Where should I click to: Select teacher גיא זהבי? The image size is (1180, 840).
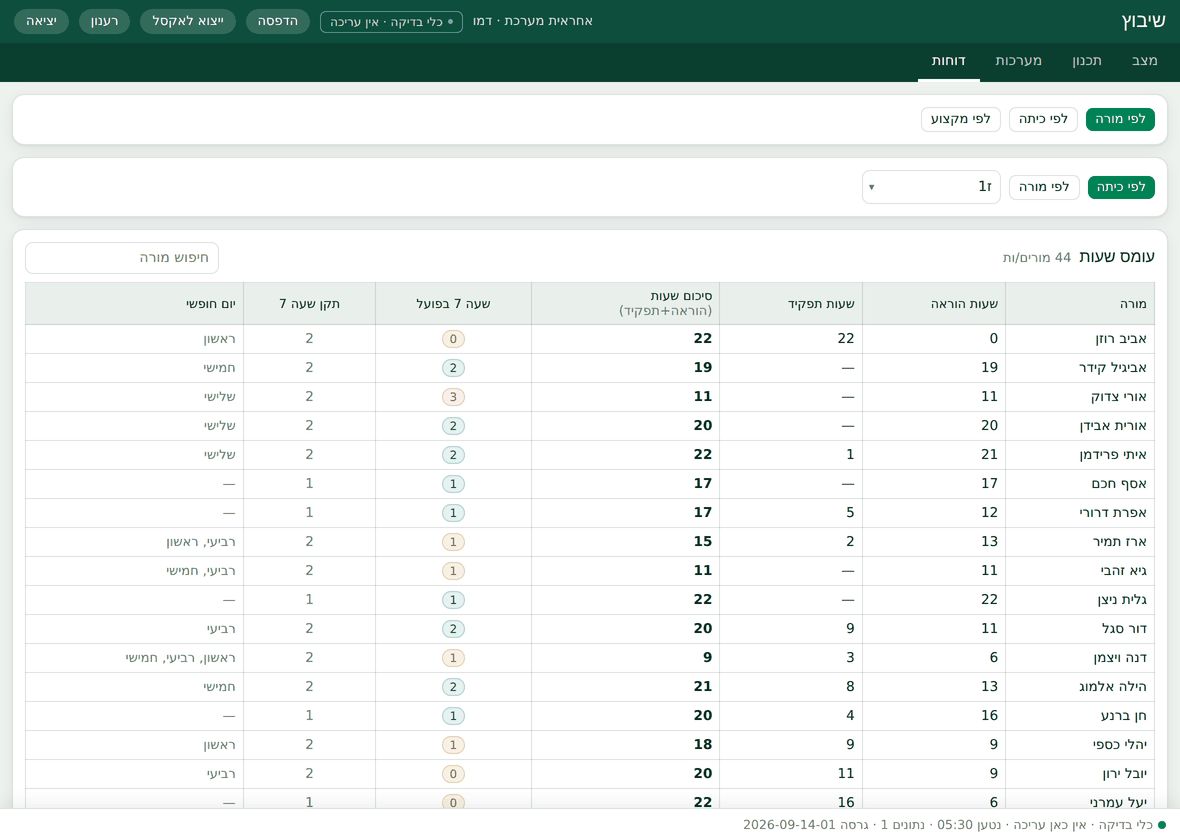tap(1124, 571)
